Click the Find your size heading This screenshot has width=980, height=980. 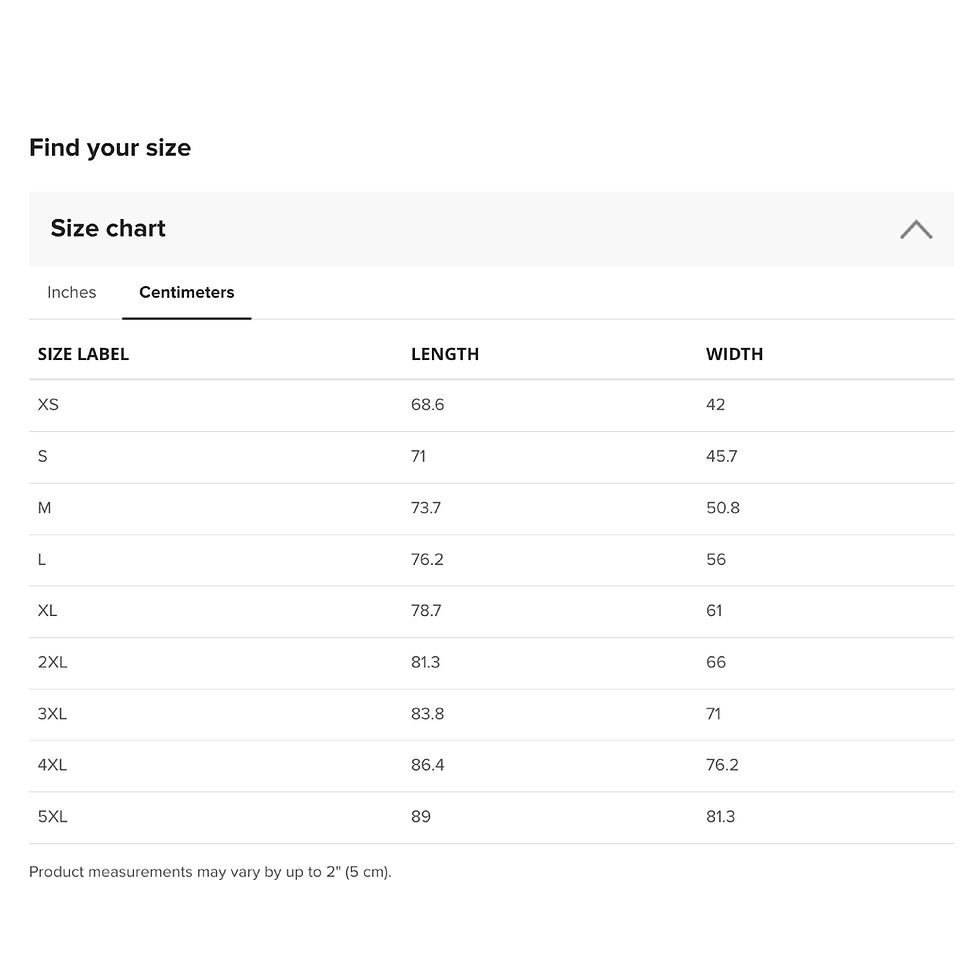point(110,148)
